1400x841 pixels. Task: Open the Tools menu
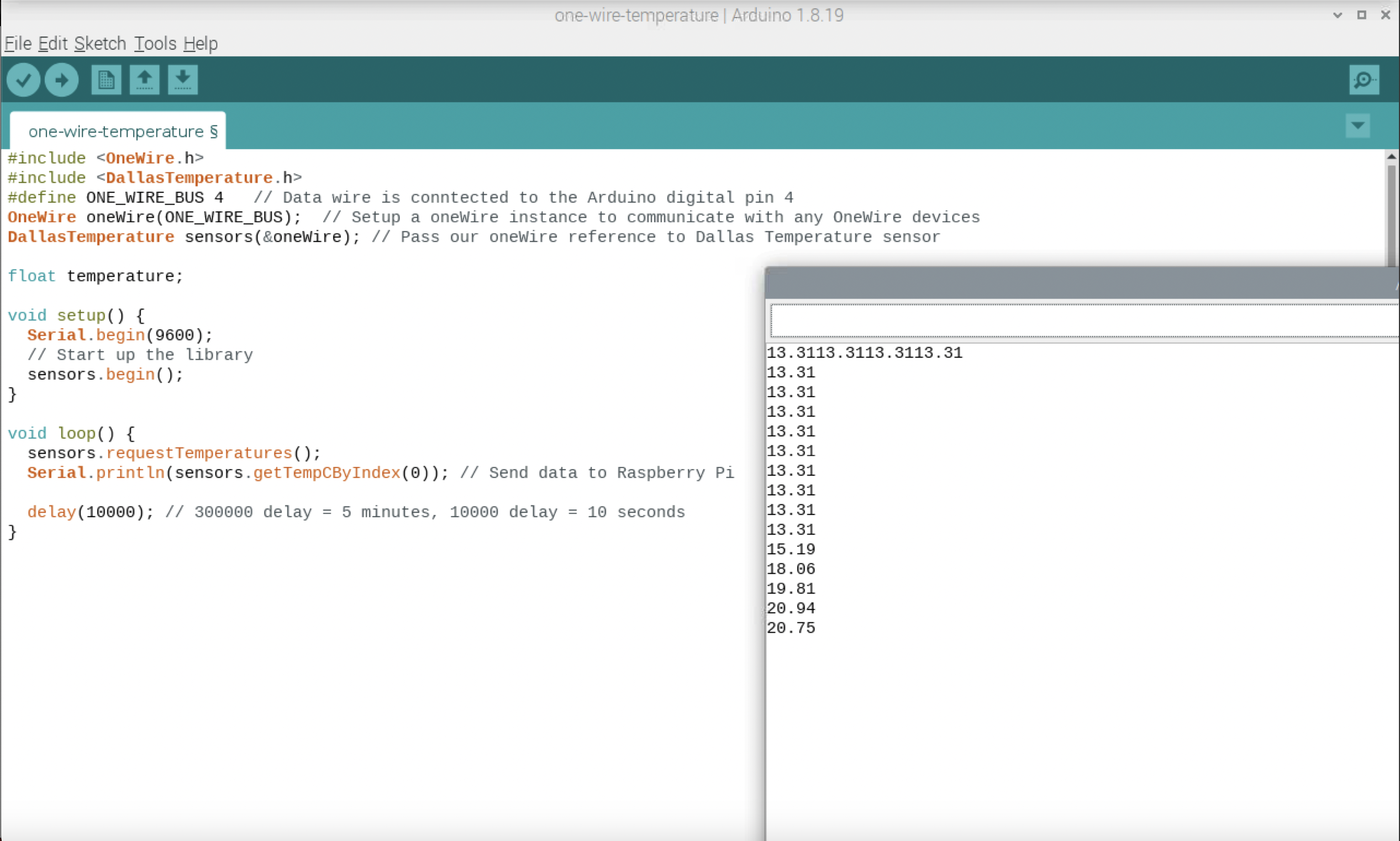point(155,44)
